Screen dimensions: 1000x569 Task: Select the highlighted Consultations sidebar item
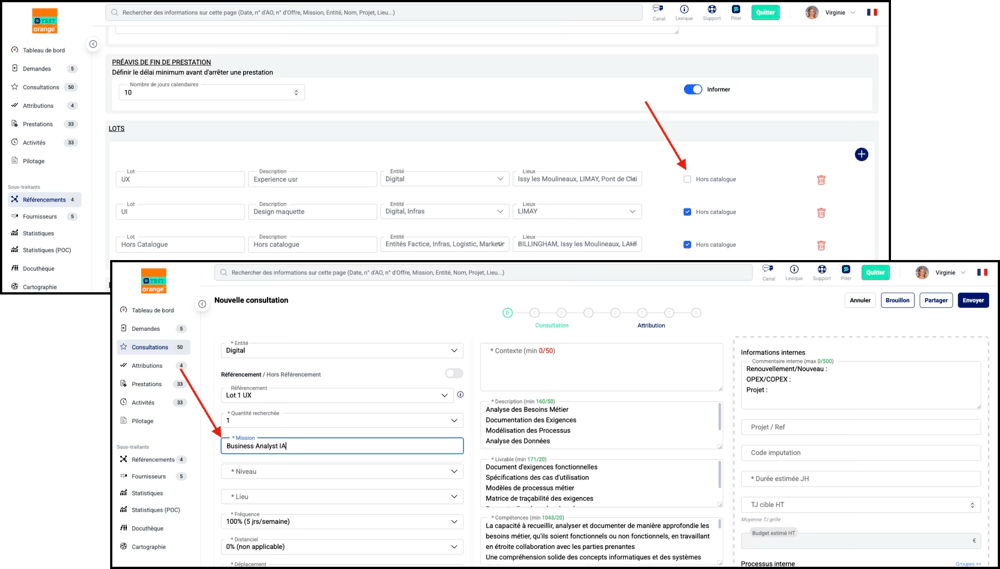tap(150, 347)
